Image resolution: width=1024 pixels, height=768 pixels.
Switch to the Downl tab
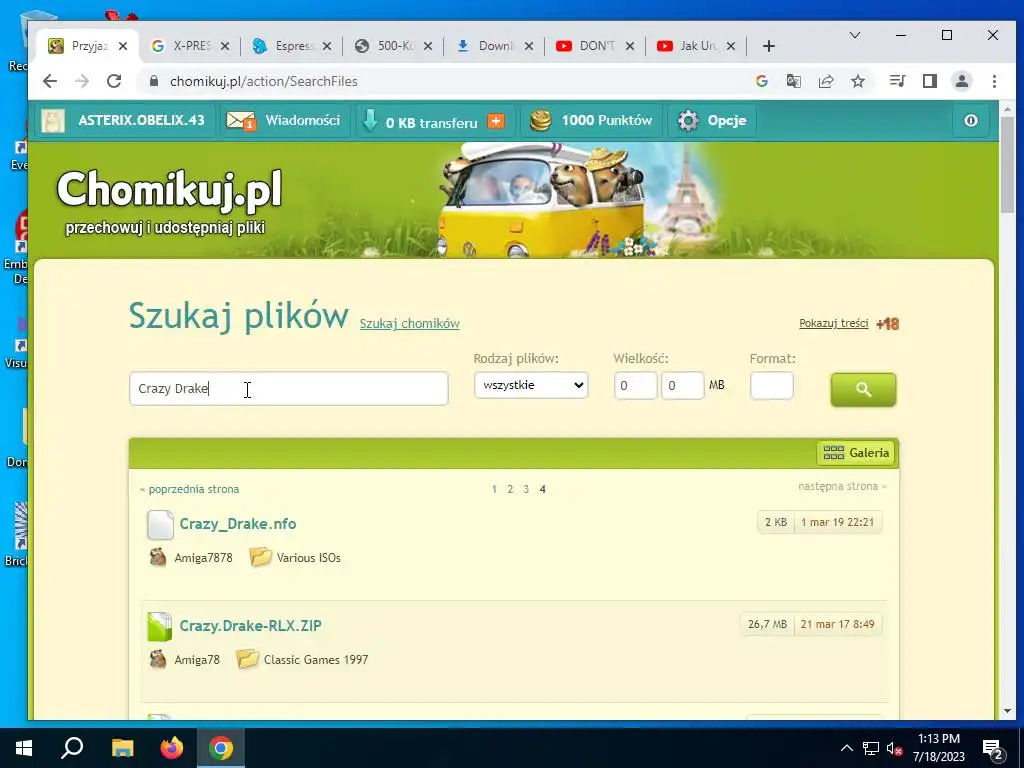click(494, 46)
